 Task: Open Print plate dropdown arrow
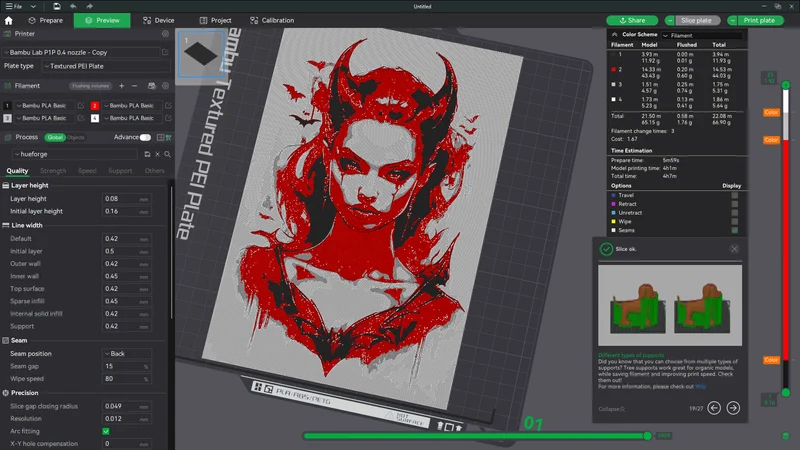pos(732,20)
